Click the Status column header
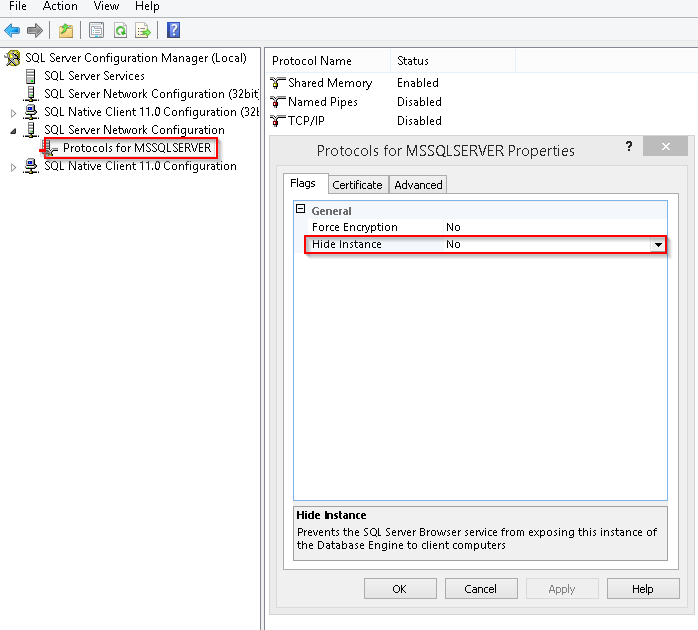Image resolution: width=698 pixels, height=630 pixels. click(453, 61)
